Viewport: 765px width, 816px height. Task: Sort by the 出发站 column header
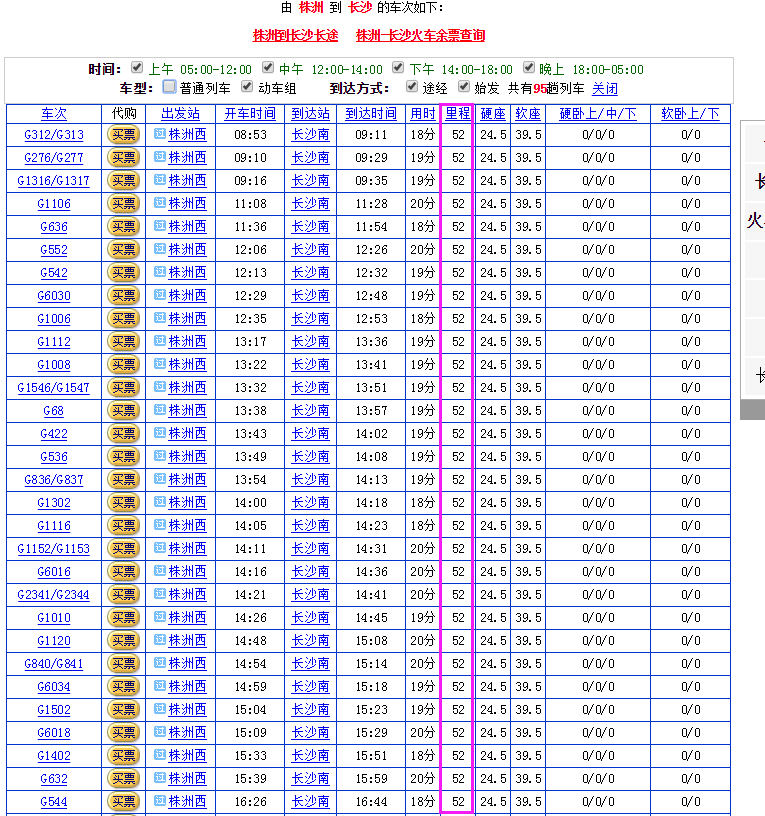tap(181, 113)
